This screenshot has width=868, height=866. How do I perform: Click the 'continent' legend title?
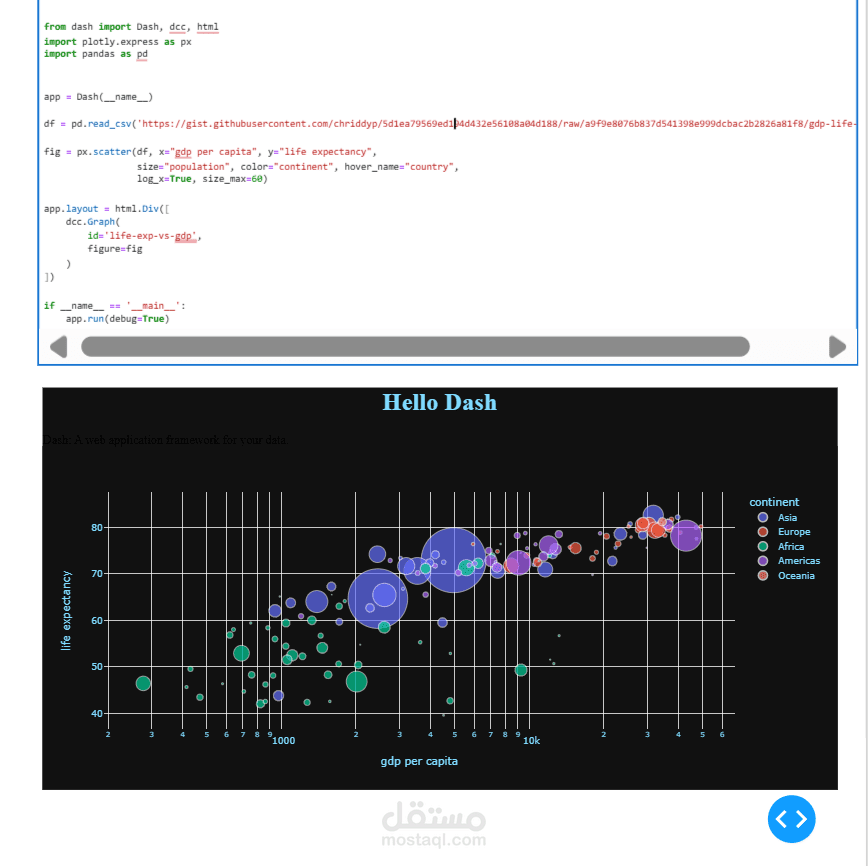(x=774, y=502)
